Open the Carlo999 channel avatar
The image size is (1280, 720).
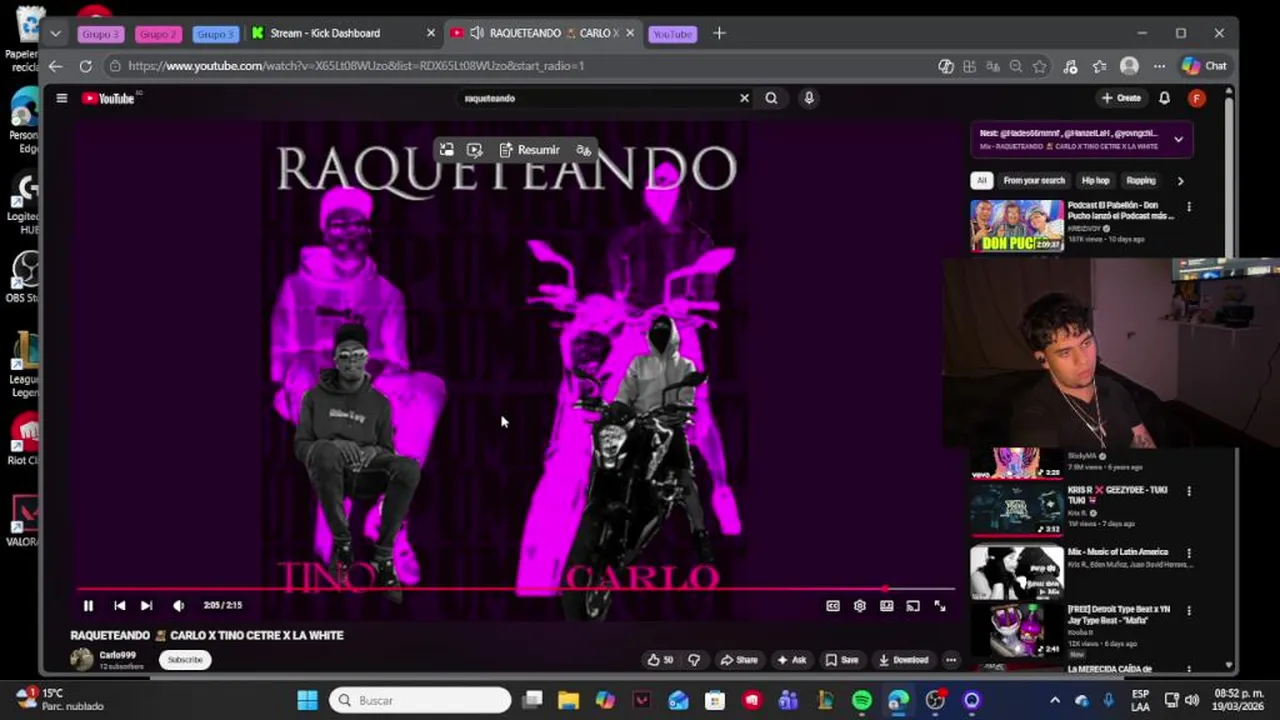click(x=81, y=660)
